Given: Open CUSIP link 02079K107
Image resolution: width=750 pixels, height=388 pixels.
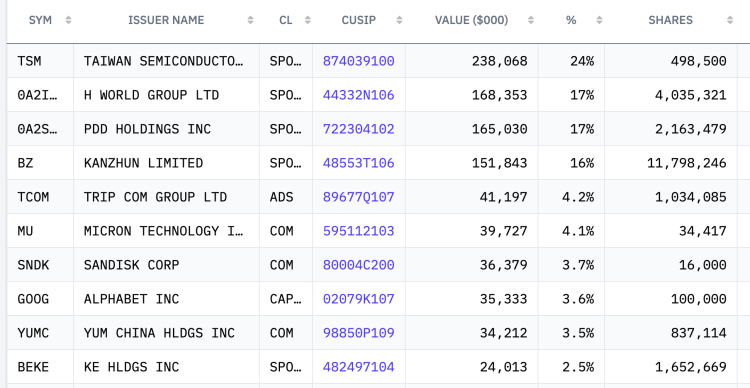Looking at the screenshot, I should [x=359, y=299].
